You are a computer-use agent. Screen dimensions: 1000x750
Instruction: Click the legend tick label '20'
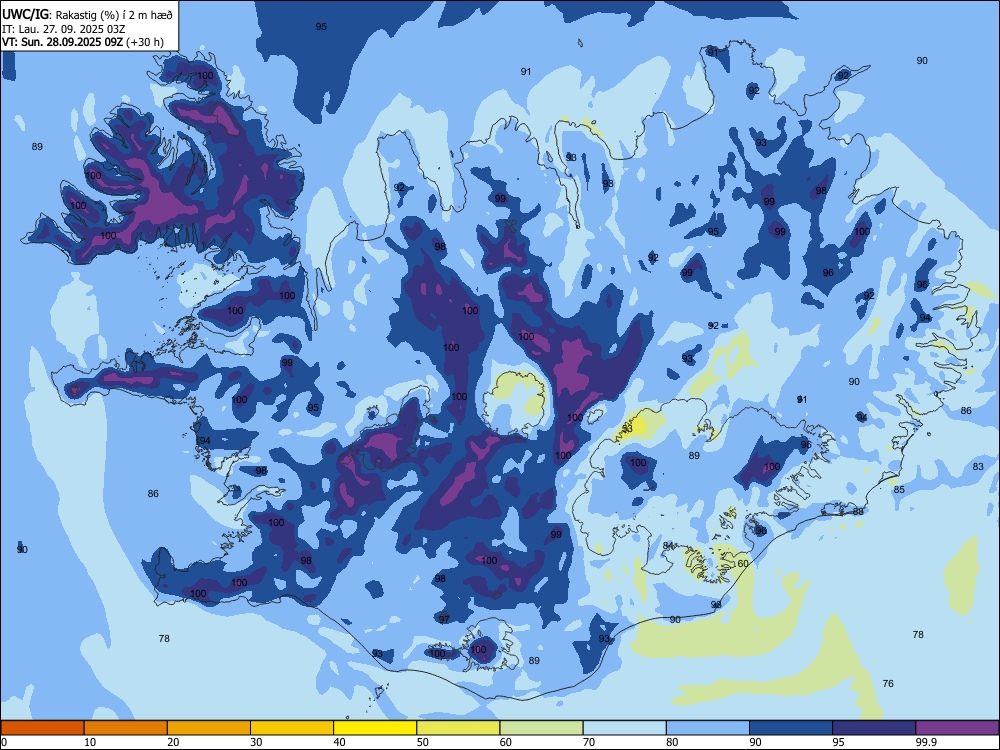tap(173, 742)
